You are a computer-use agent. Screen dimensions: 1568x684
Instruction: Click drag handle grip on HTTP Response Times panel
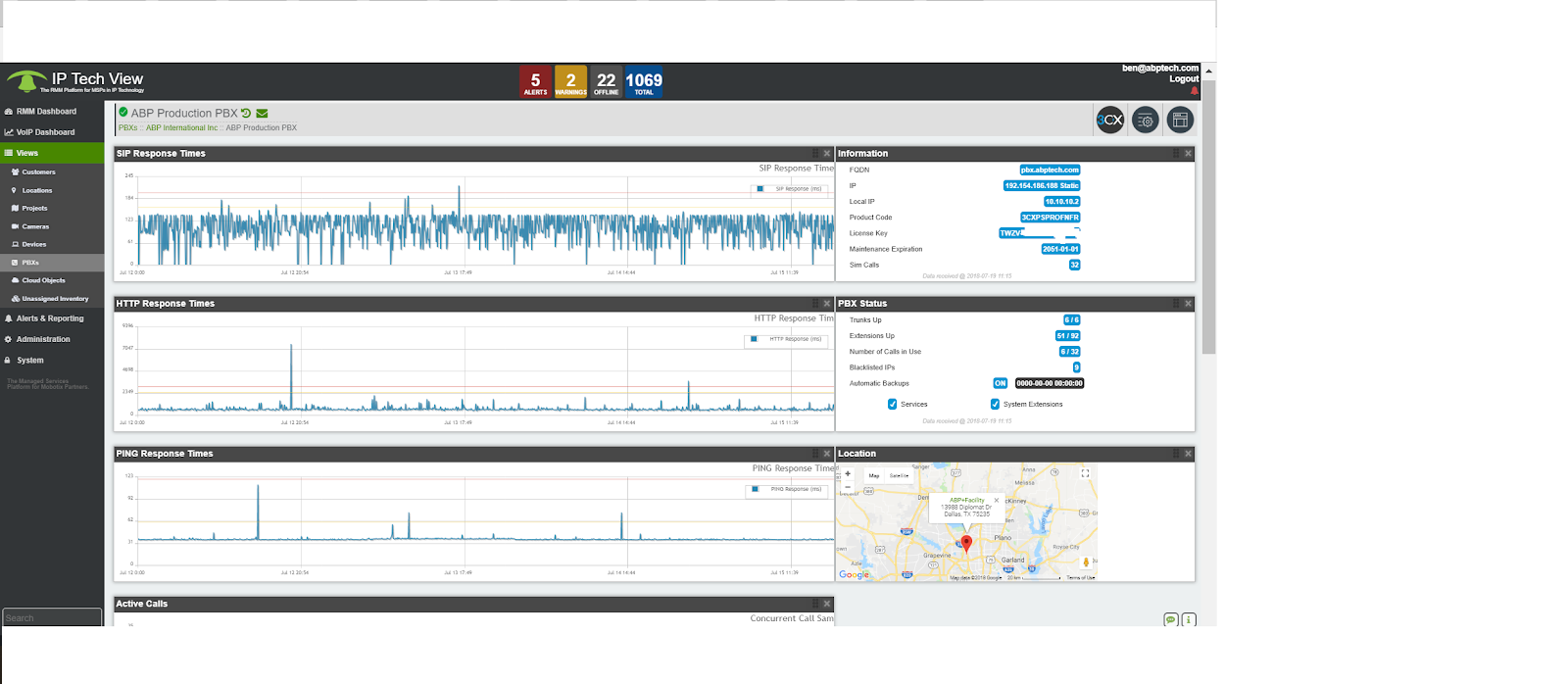[x=815, y=303]
